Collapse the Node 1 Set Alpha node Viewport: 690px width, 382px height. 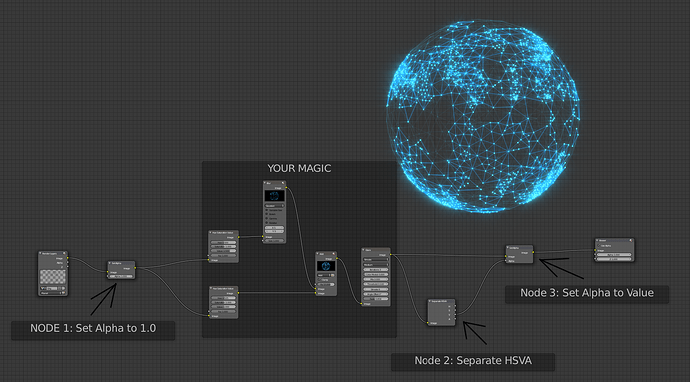[x=110, y=263]
